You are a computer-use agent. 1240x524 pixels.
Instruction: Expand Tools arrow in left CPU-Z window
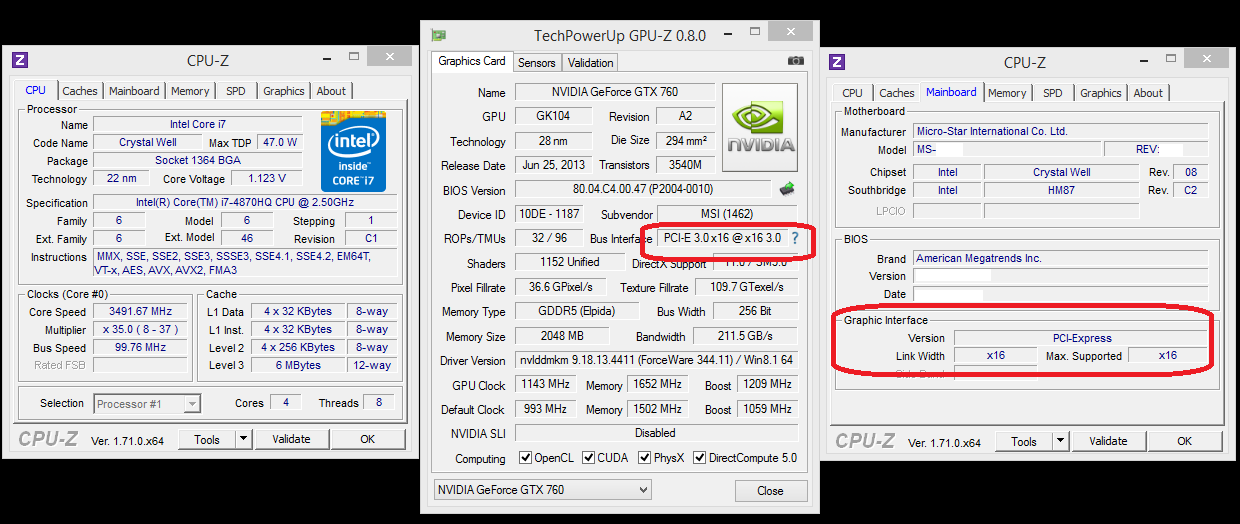pos(243,439)
